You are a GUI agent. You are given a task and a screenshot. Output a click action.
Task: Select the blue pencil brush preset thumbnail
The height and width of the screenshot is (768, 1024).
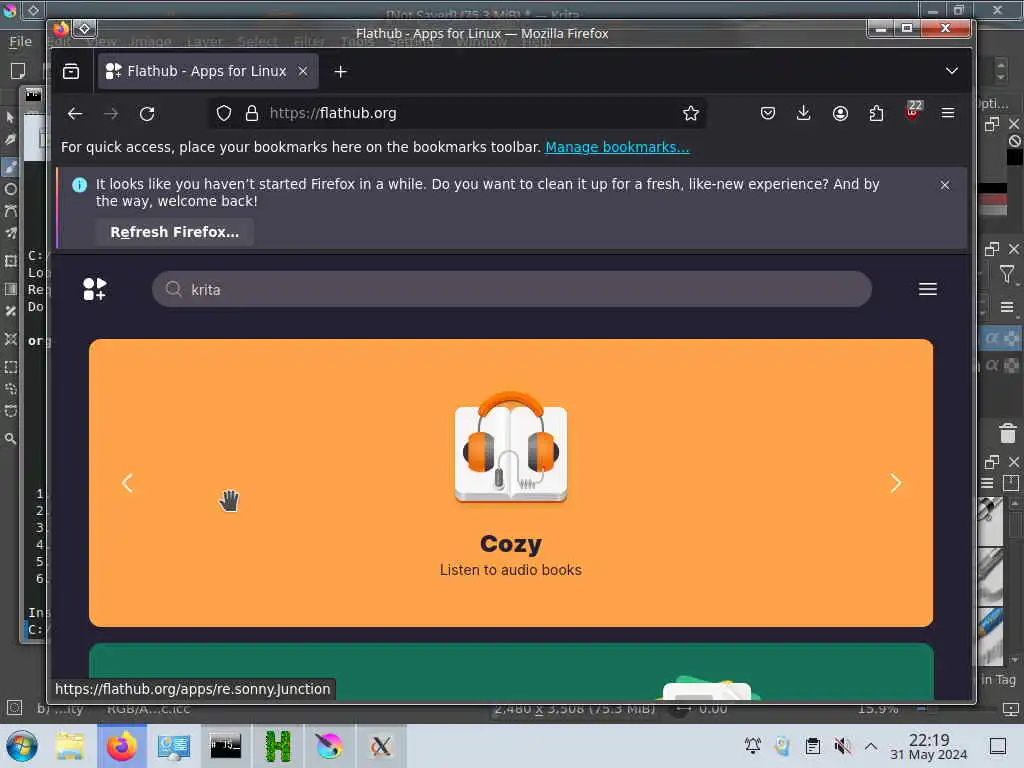click(x=990, y=635)
